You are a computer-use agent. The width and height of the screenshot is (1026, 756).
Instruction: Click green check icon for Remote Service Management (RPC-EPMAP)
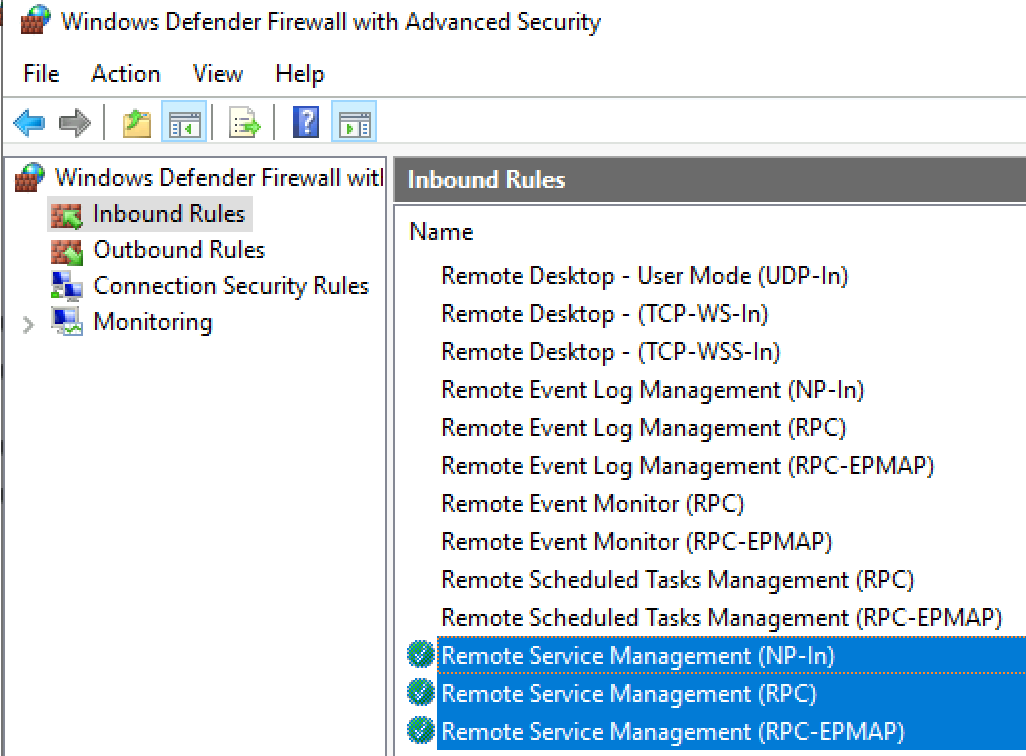421,730
